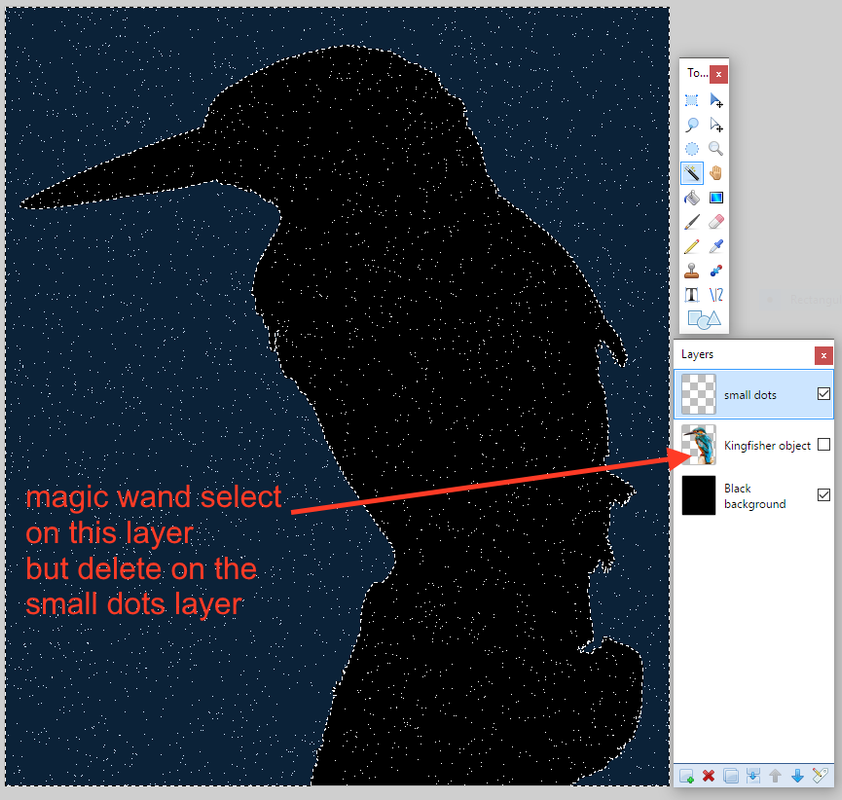Click the small dots layer thumbnail

[x=699, y=395]
